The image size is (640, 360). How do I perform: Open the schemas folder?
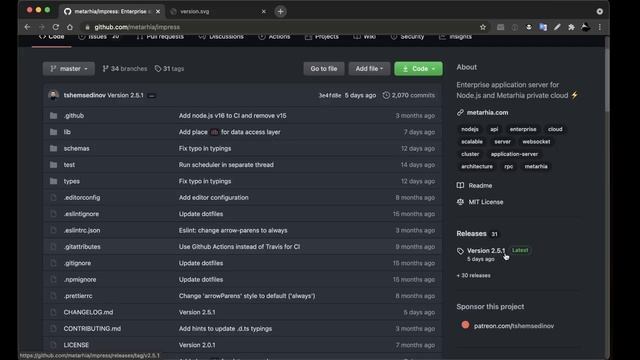pos(76,148)
